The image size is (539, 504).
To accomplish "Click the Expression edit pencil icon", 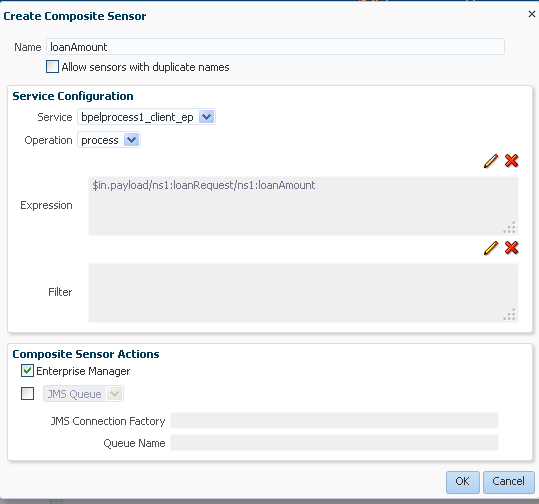I will 491,161.
